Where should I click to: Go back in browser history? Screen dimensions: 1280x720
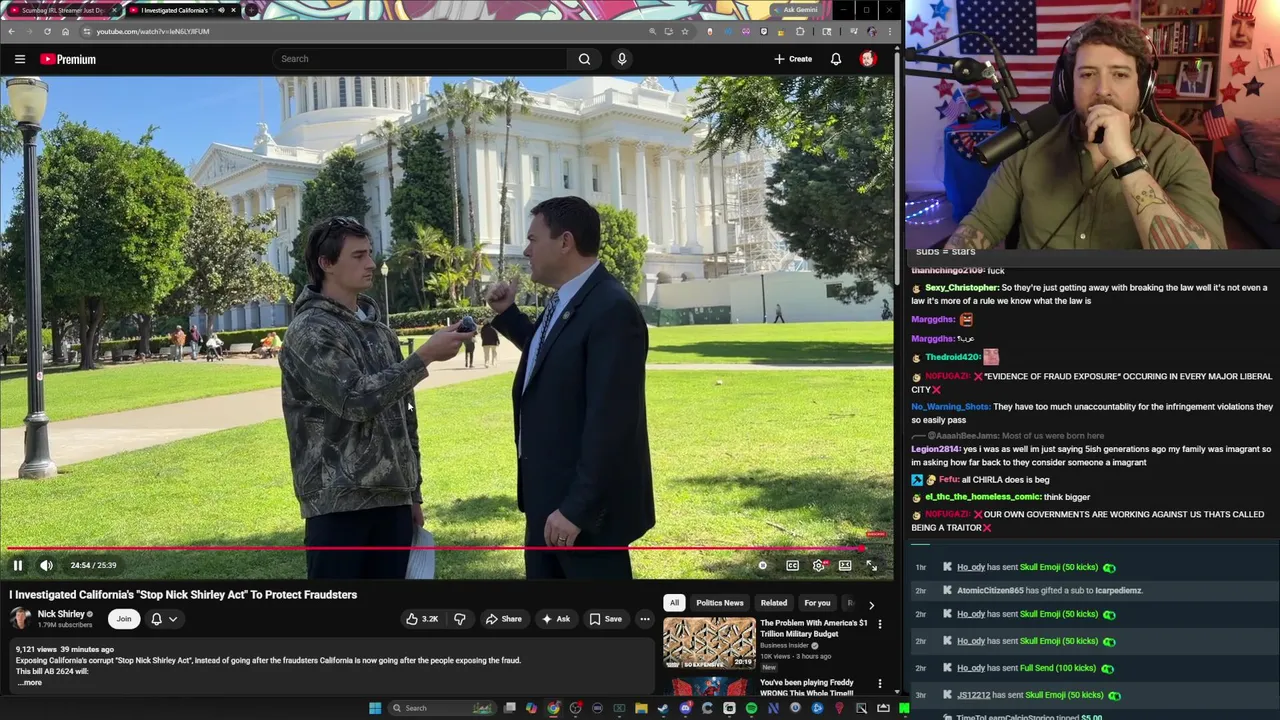11,31
